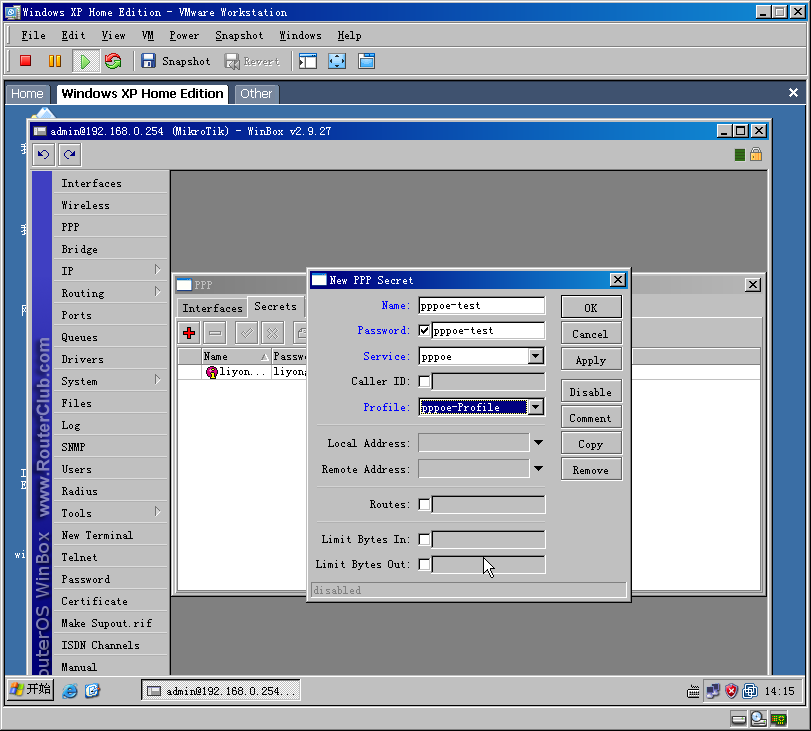This screenshot has height=731, width=811.
Task: Switch to the Interfaces tab in PPP
Action: coord(213,308)
